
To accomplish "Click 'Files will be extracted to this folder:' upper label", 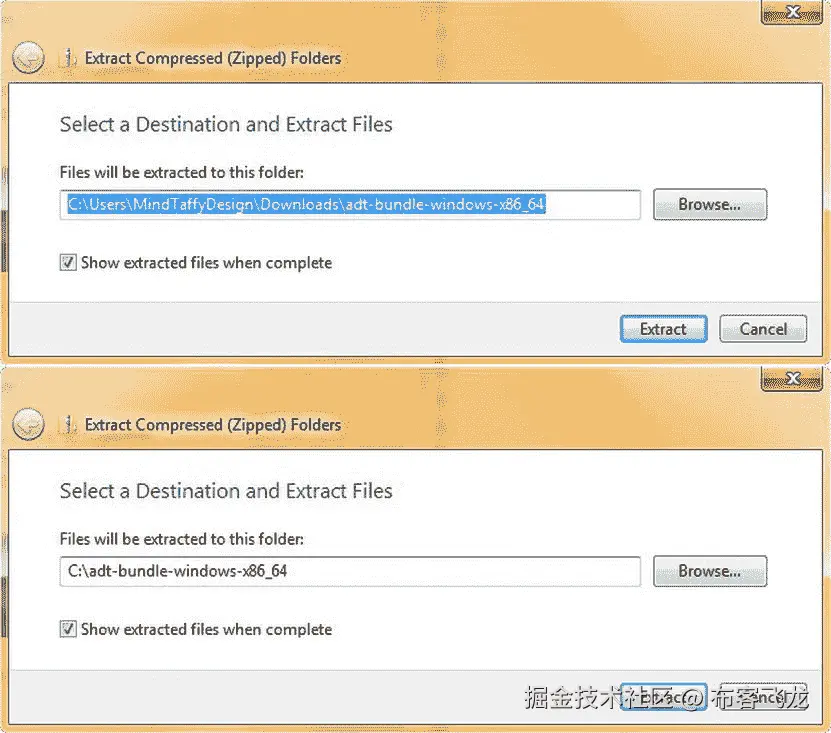I will coord(182,172).
